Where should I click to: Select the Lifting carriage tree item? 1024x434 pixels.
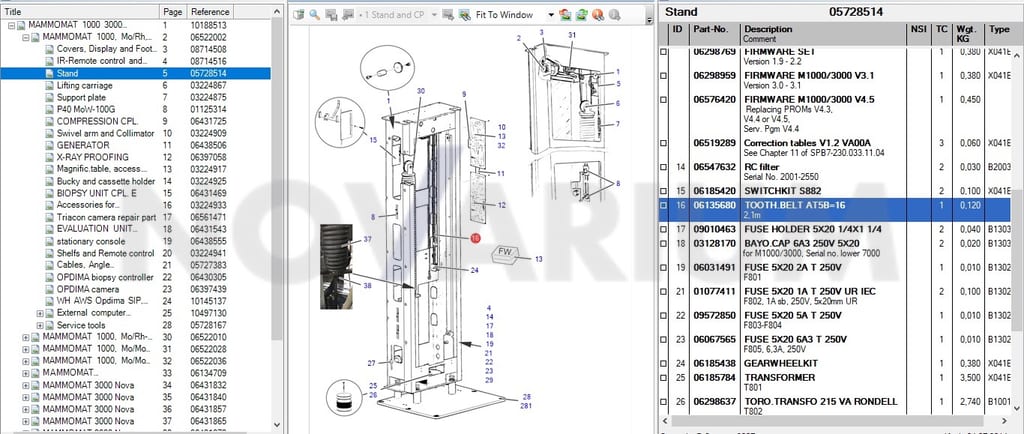click(84, 85)
